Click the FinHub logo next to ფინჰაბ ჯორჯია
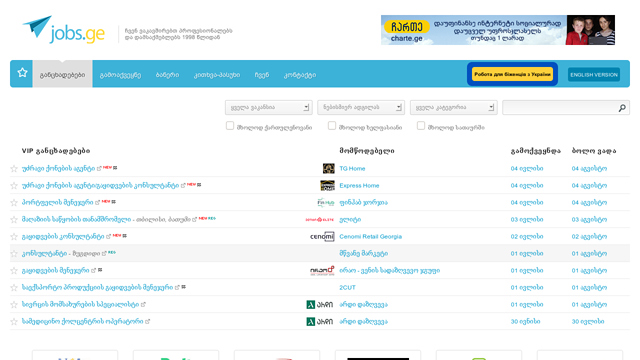This screenshot has width=640, height=360. click(326, 202)
